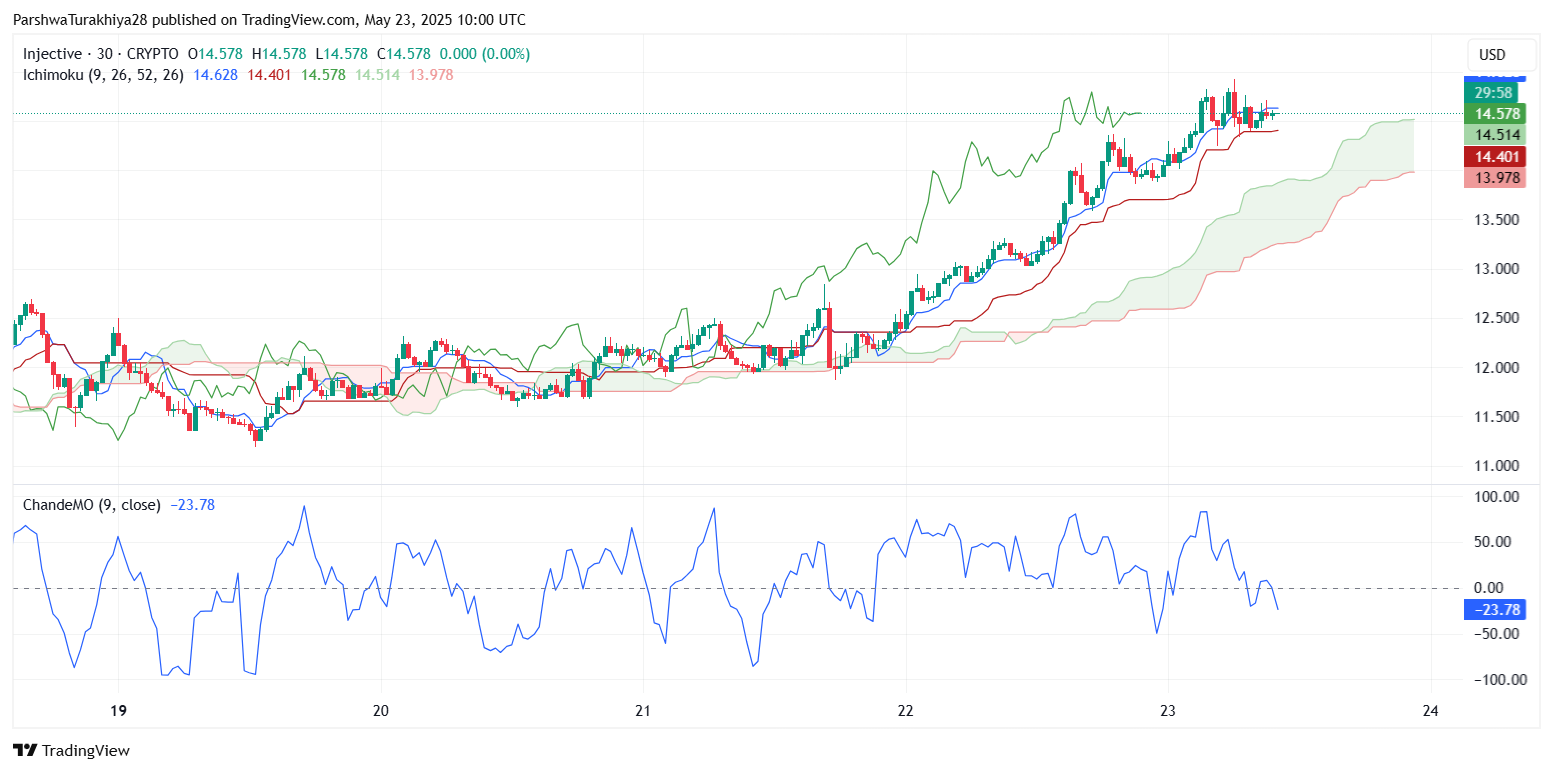Click the blue -23.78 ChandeMO value tag
Image resolution: width=1553 pixels, height=772 pixels.
click(1496, 609)
